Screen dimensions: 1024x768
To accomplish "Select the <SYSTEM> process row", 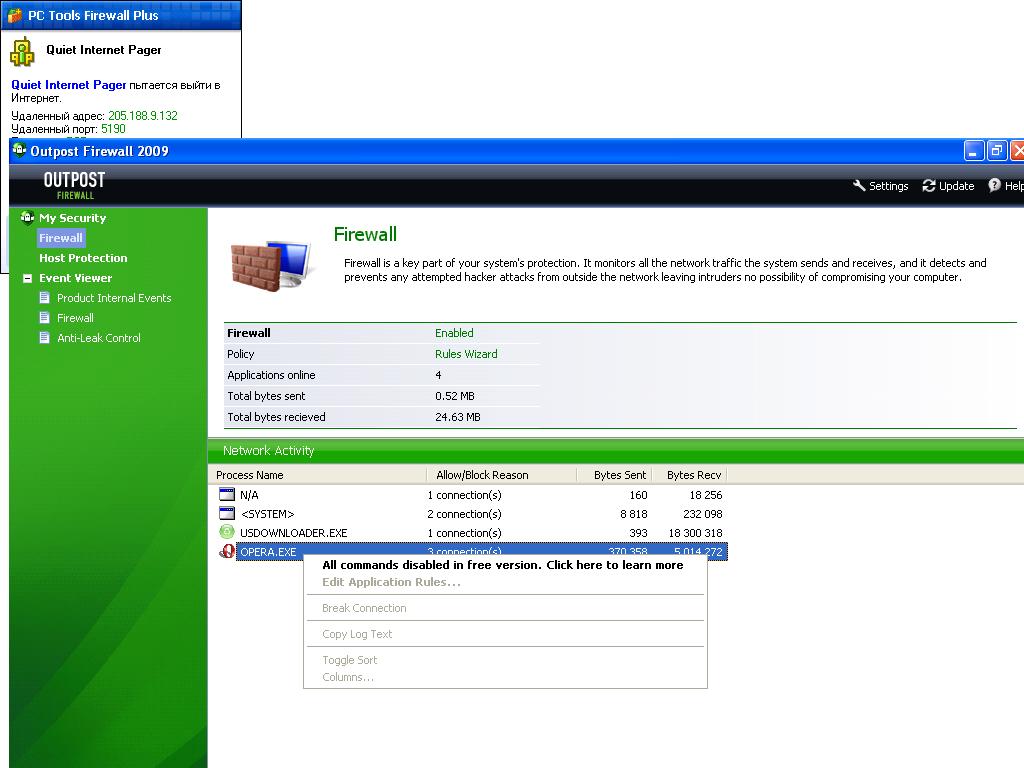I will tap(472, 514).
